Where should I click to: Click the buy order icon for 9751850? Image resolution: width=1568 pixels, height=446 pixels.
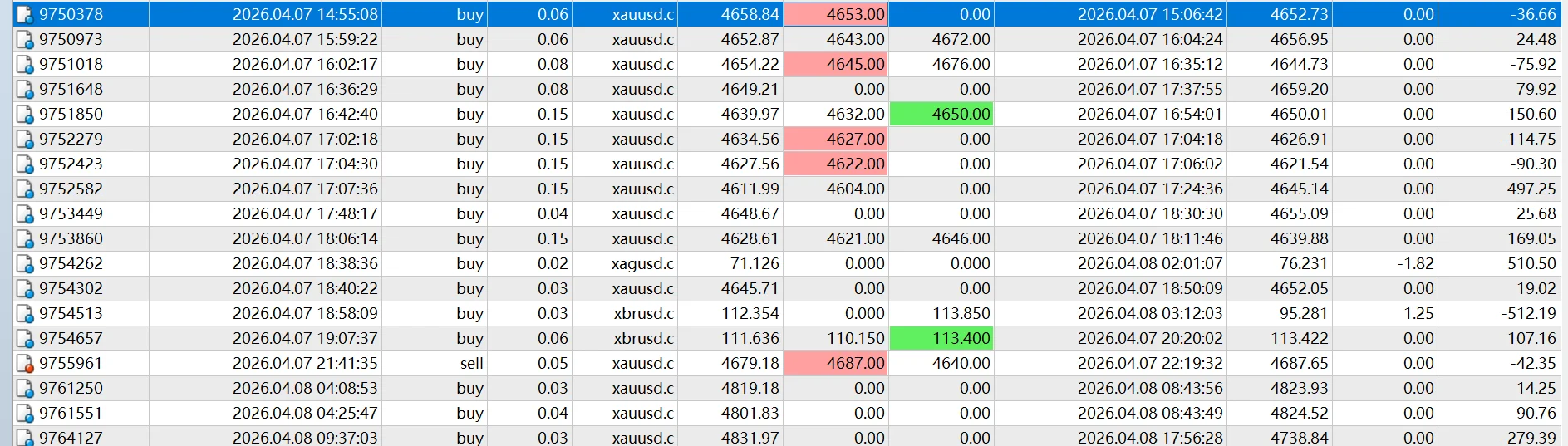point(26,115)
